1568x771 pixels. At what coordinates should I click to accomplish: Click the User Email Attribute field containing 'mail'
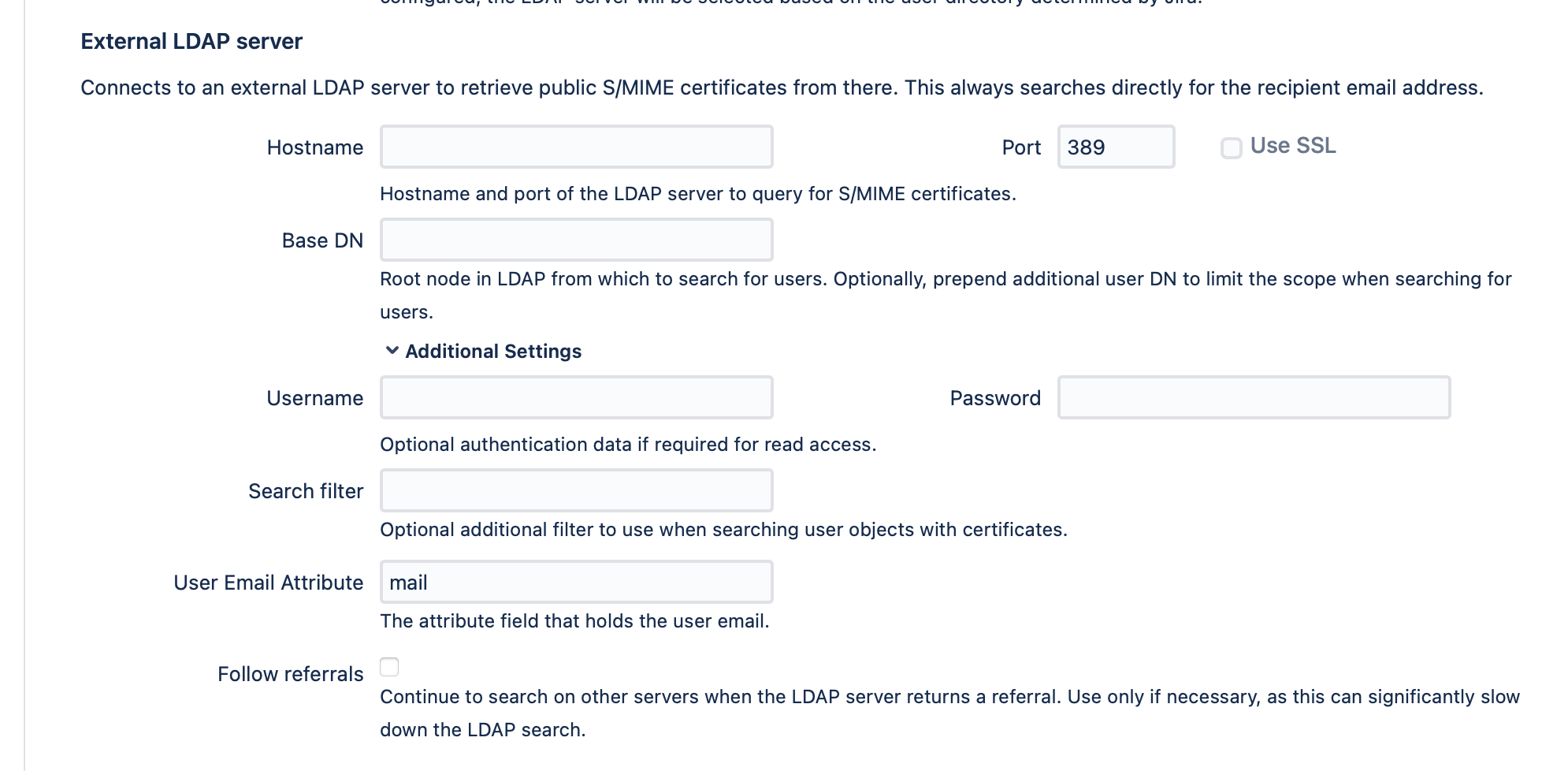(x=576, y=582)
